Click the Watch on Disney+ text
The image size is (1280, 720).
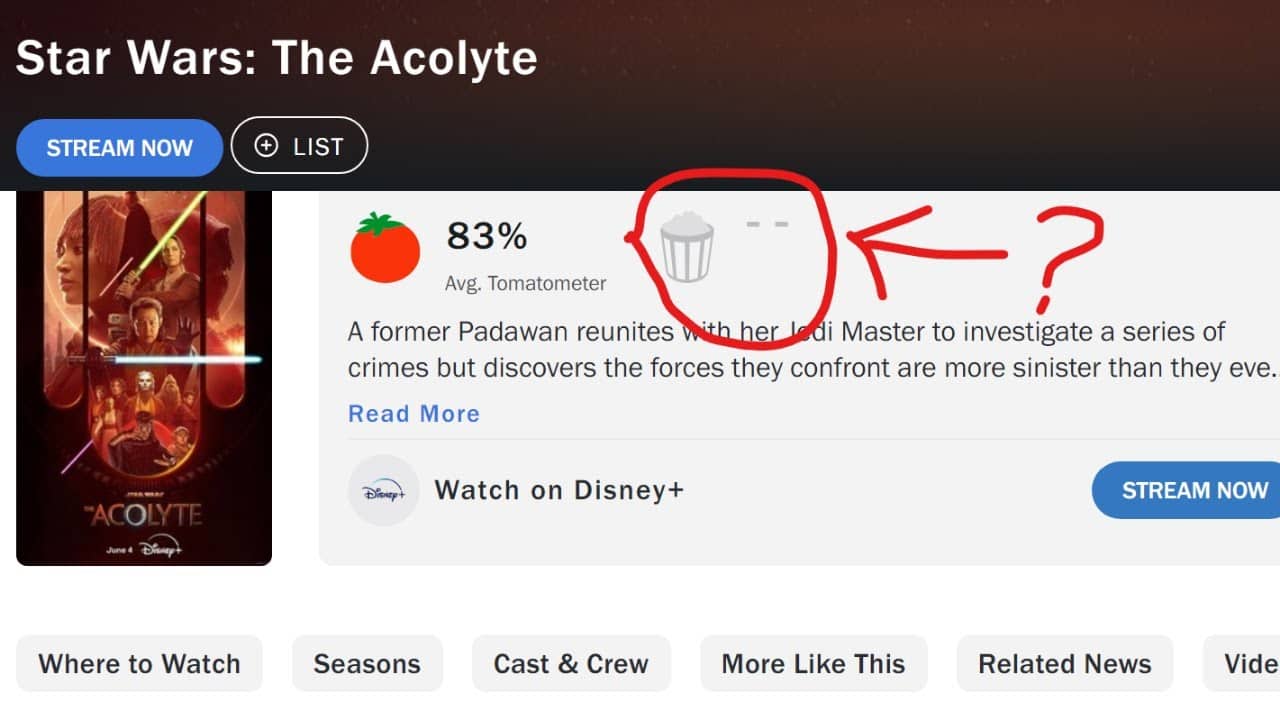[x=559, y=490]
